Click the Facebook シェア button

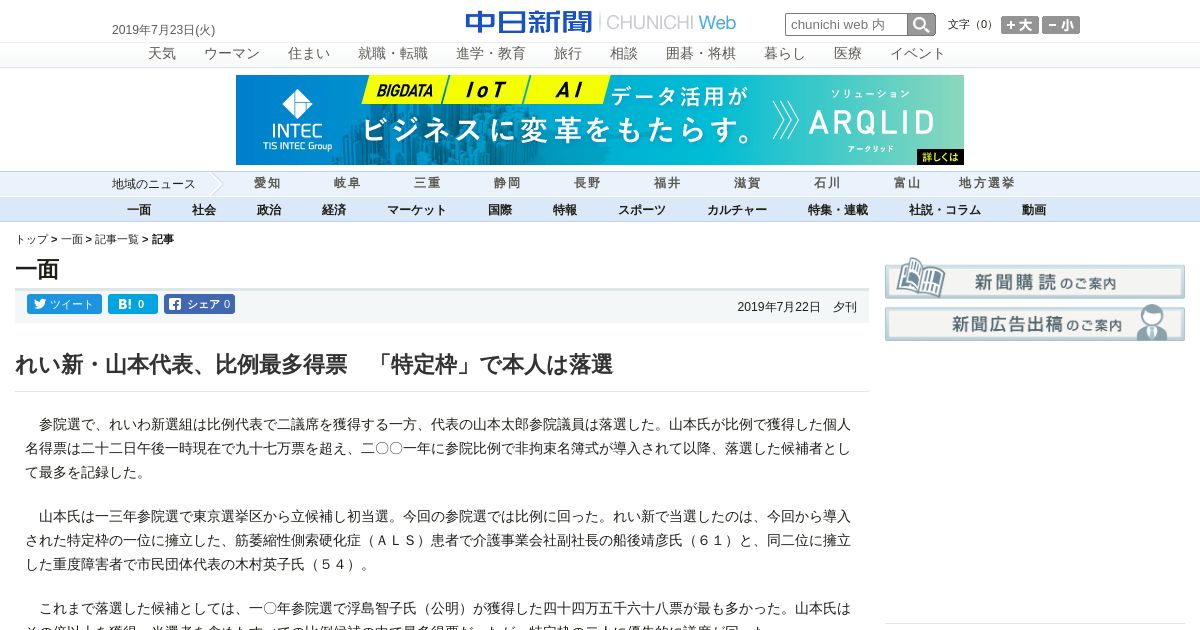(x=199, y=304)
